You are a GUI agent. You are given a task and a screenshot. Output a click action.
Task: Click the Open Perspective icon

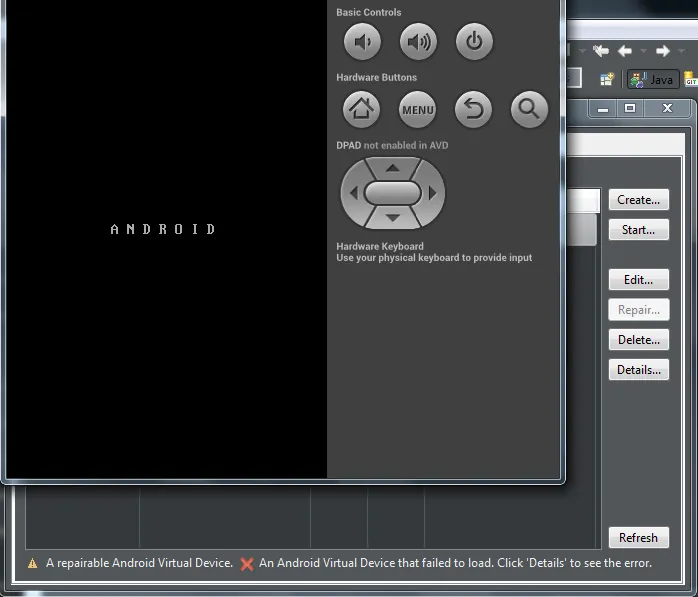607,79
